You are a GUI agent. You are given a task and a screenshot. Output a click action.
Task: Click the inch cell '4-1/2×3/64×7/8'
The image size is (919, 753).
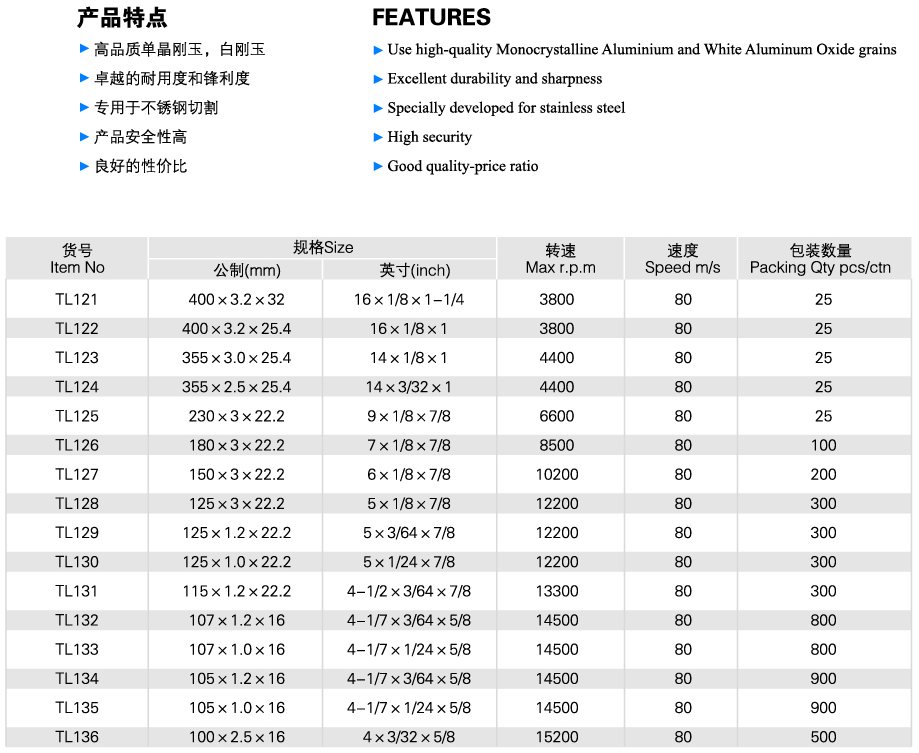409,591
